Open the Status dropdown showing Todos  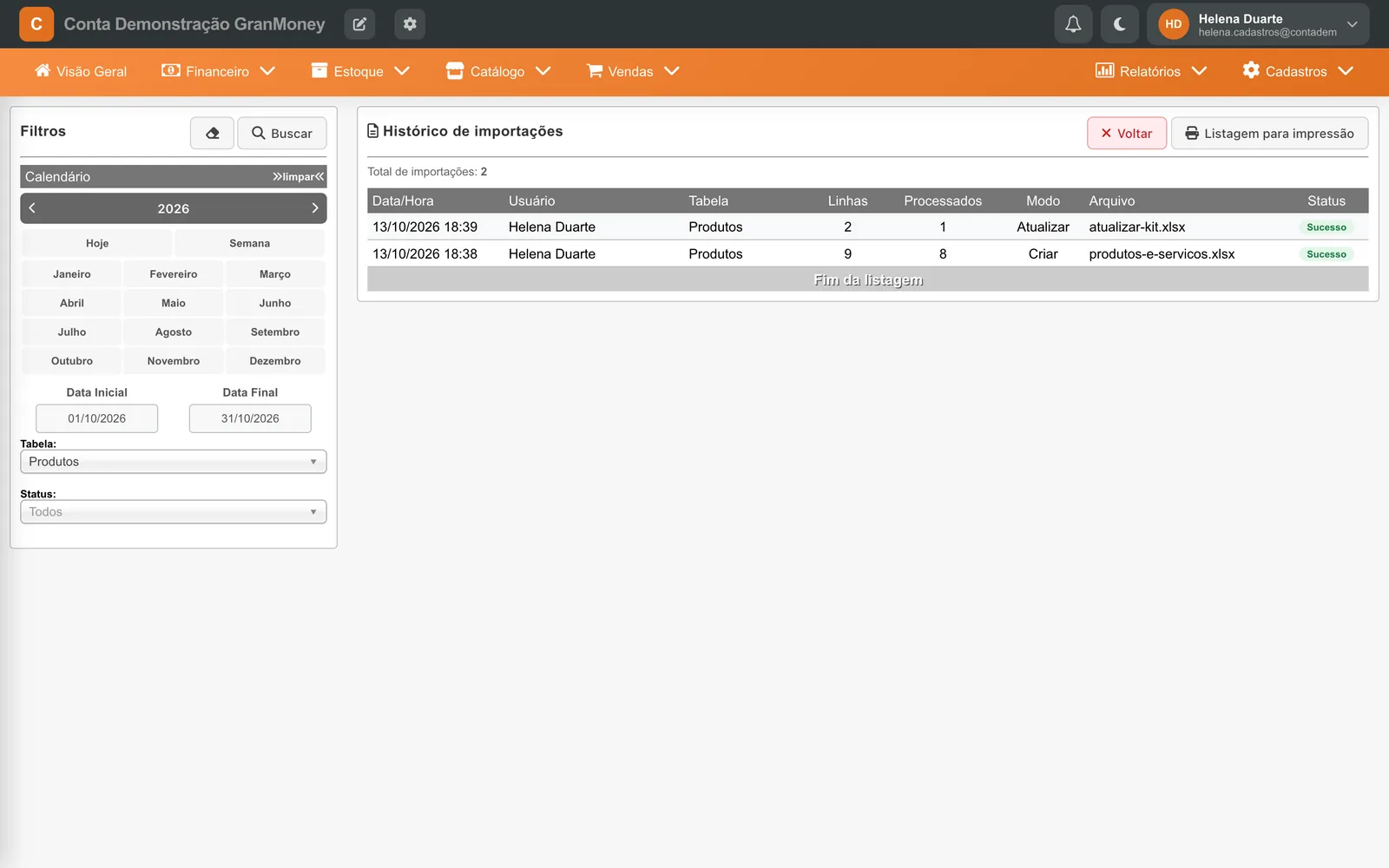174,512
